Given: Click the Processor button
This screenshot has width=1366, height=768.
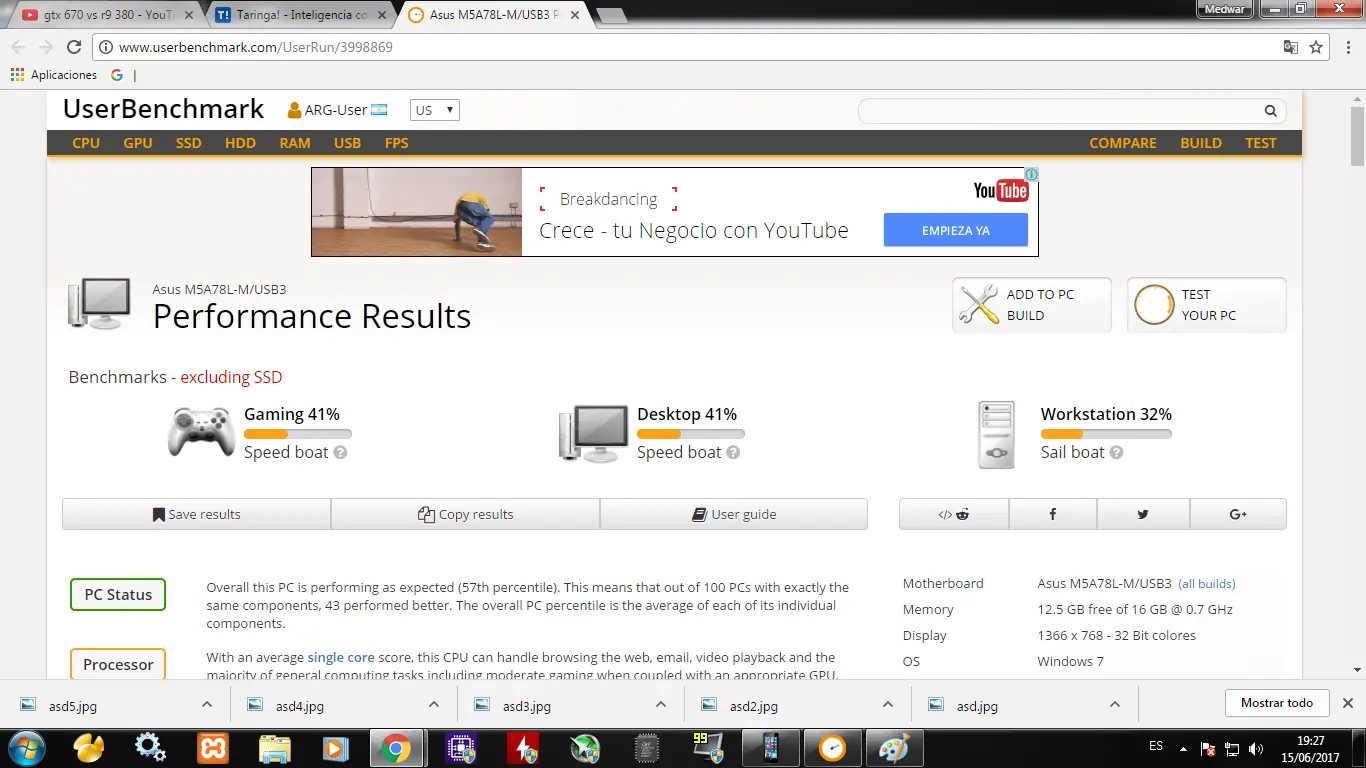Looking at the screenshot, I should coord(118,664).
